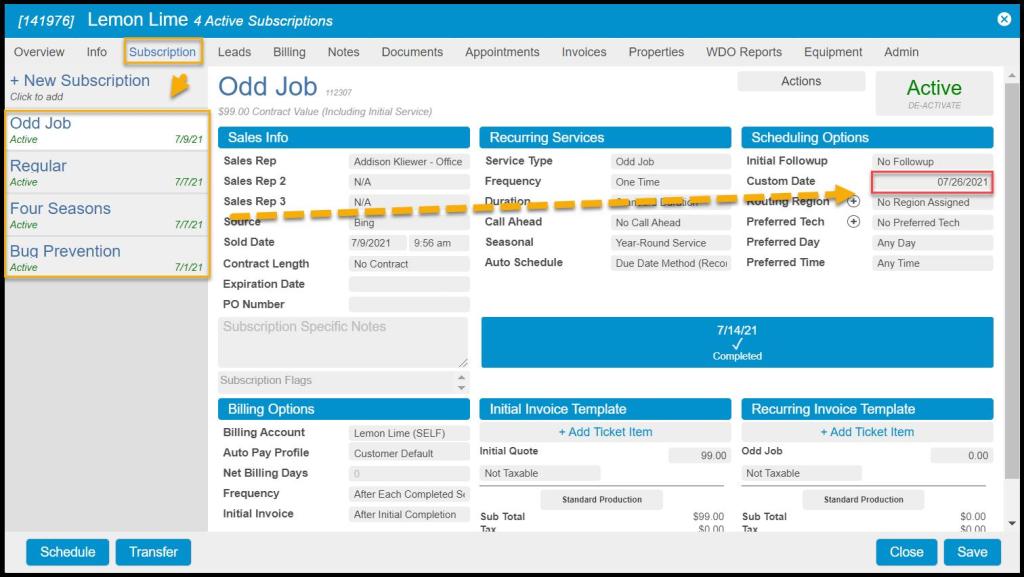
Task: Click the Custom Date field
Action: [x=932, y=182]
